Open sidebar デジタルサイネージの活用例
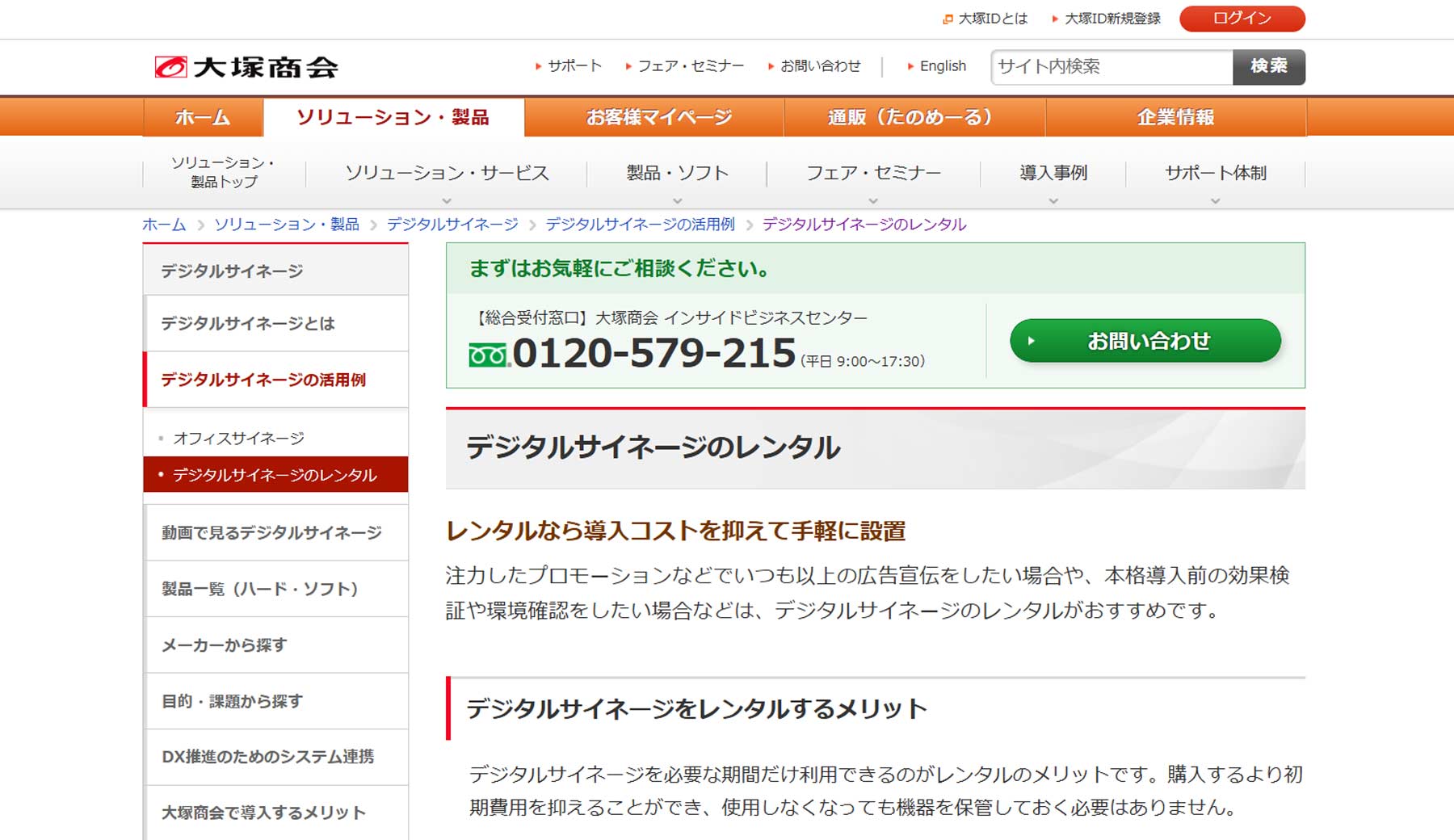Viewport: 1454px width, 840px height. tap(275, 380)
